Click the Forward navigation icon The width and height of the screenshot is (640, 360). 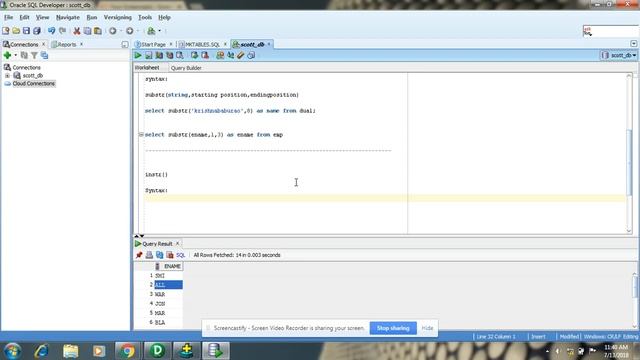(129, 31)
